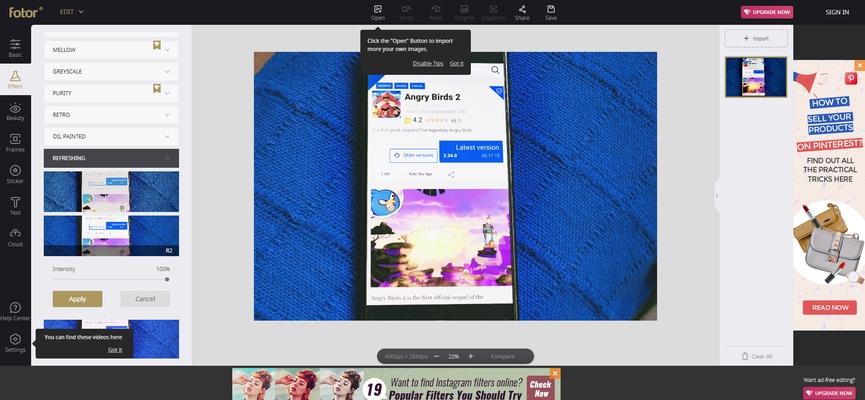Close the bottom banner ad

pos(555,374)
